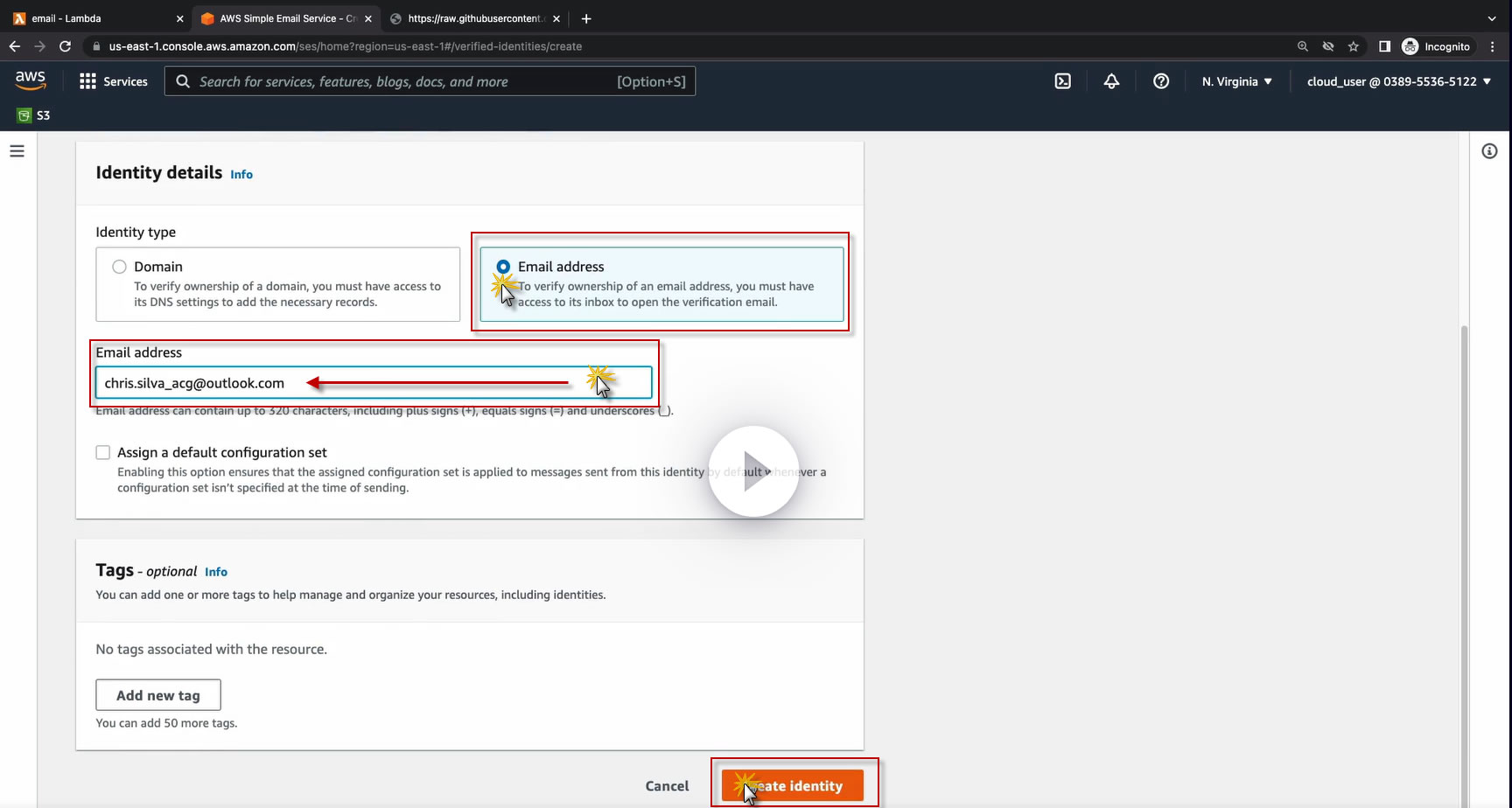Focus the AWS services search box
Image resolution: width=1512 pixels, height=808 pixels.
pyautogui.click(x=430, y=81)
